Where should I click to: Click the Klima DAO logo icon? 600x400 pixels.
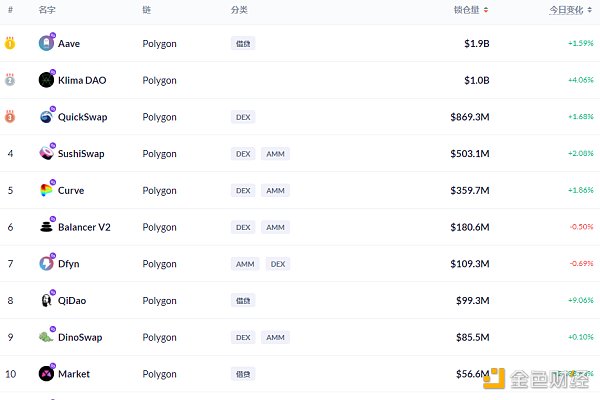click(46, 80)
